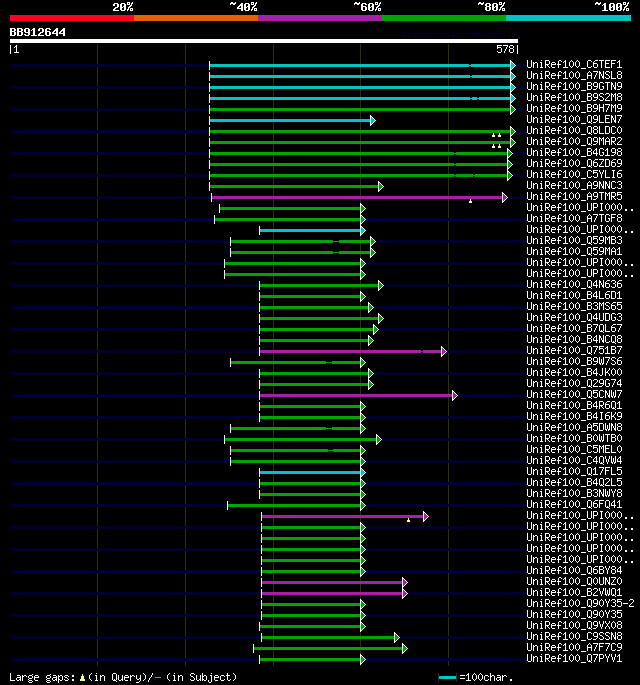
Task: Select the UniRef100_B4L6D1 label
Action: [574, 296]
